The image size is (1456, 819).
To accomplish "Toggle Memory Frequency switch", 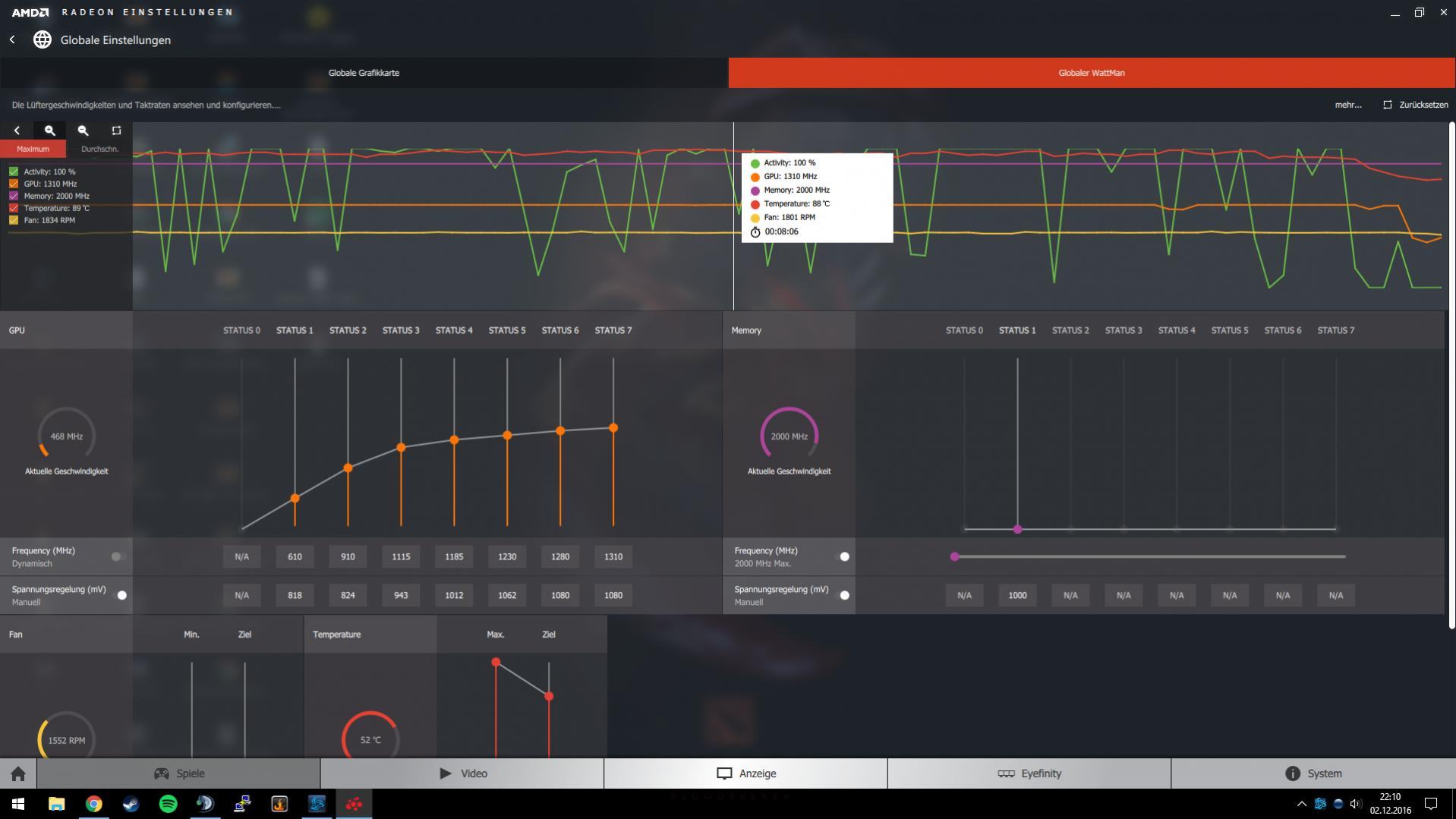I will pyautogui.click(x=843, y=556).
